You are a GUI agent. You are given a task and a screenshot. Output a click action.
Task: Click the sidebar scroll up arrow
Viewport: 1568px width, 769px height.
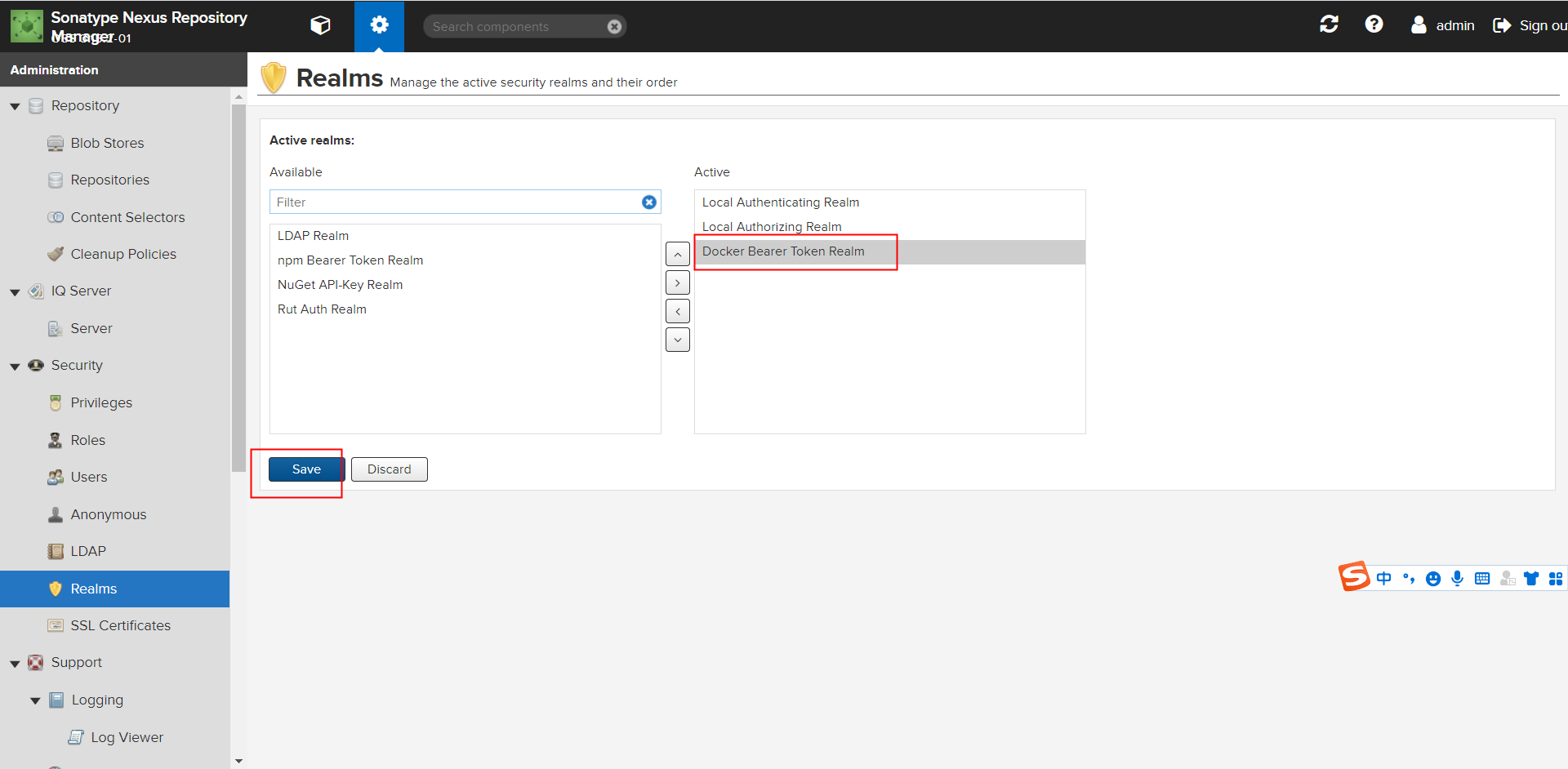pyautogui.click(x=238, y=97)
